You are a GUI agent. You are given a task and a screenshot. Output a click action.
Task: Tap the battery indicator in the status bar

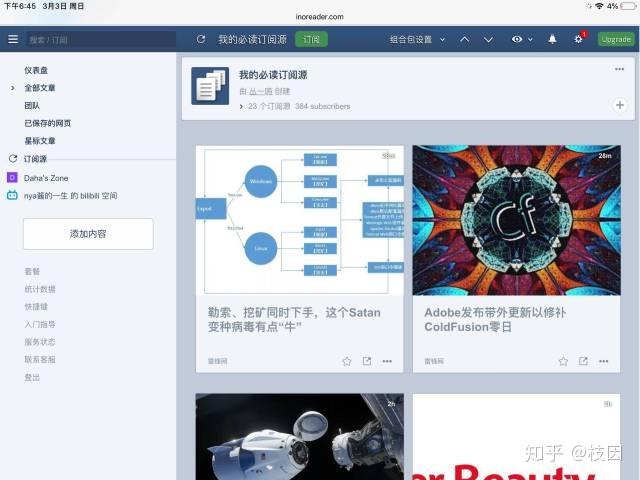629,6
